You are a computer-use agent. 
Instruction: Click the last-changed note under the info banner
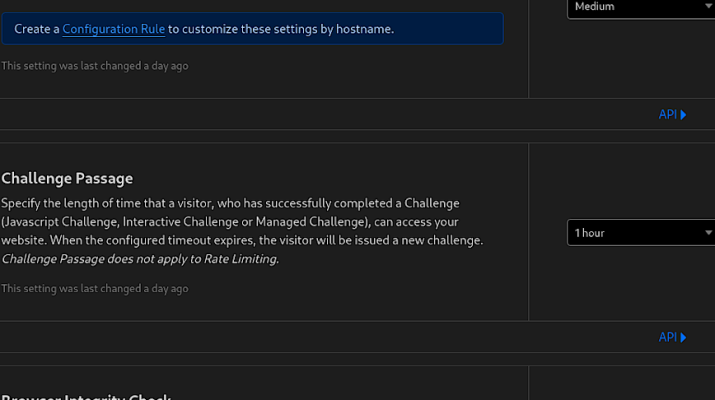(x=94, y=66)
